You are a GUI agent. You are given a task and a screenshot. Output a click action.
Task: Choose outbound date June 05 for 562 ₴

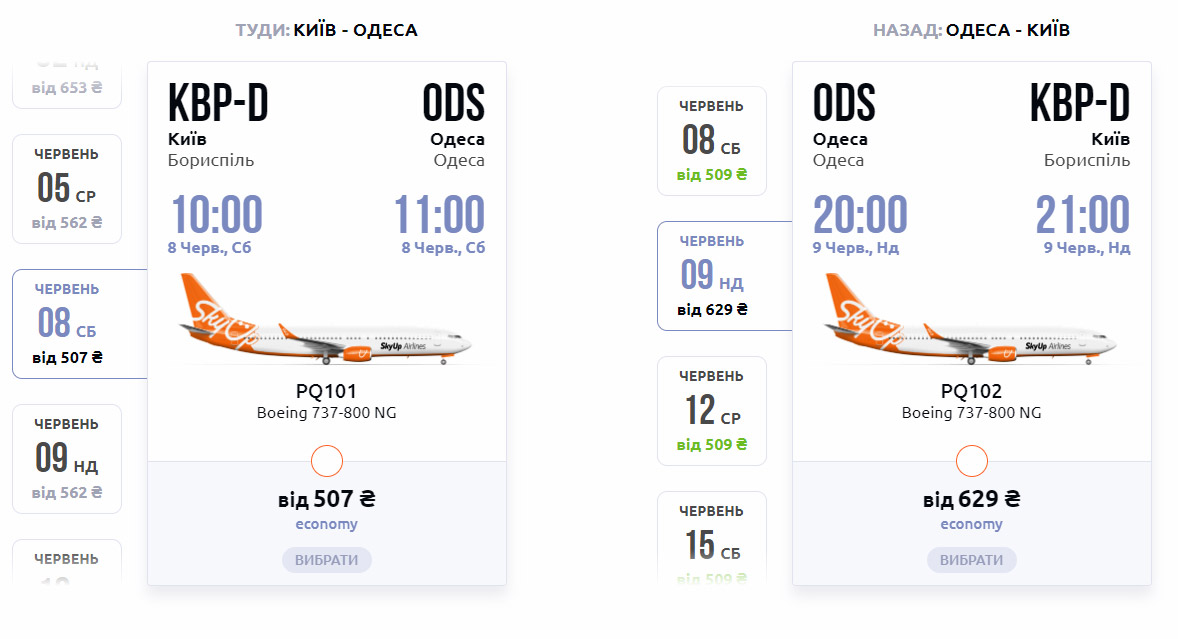67,189
